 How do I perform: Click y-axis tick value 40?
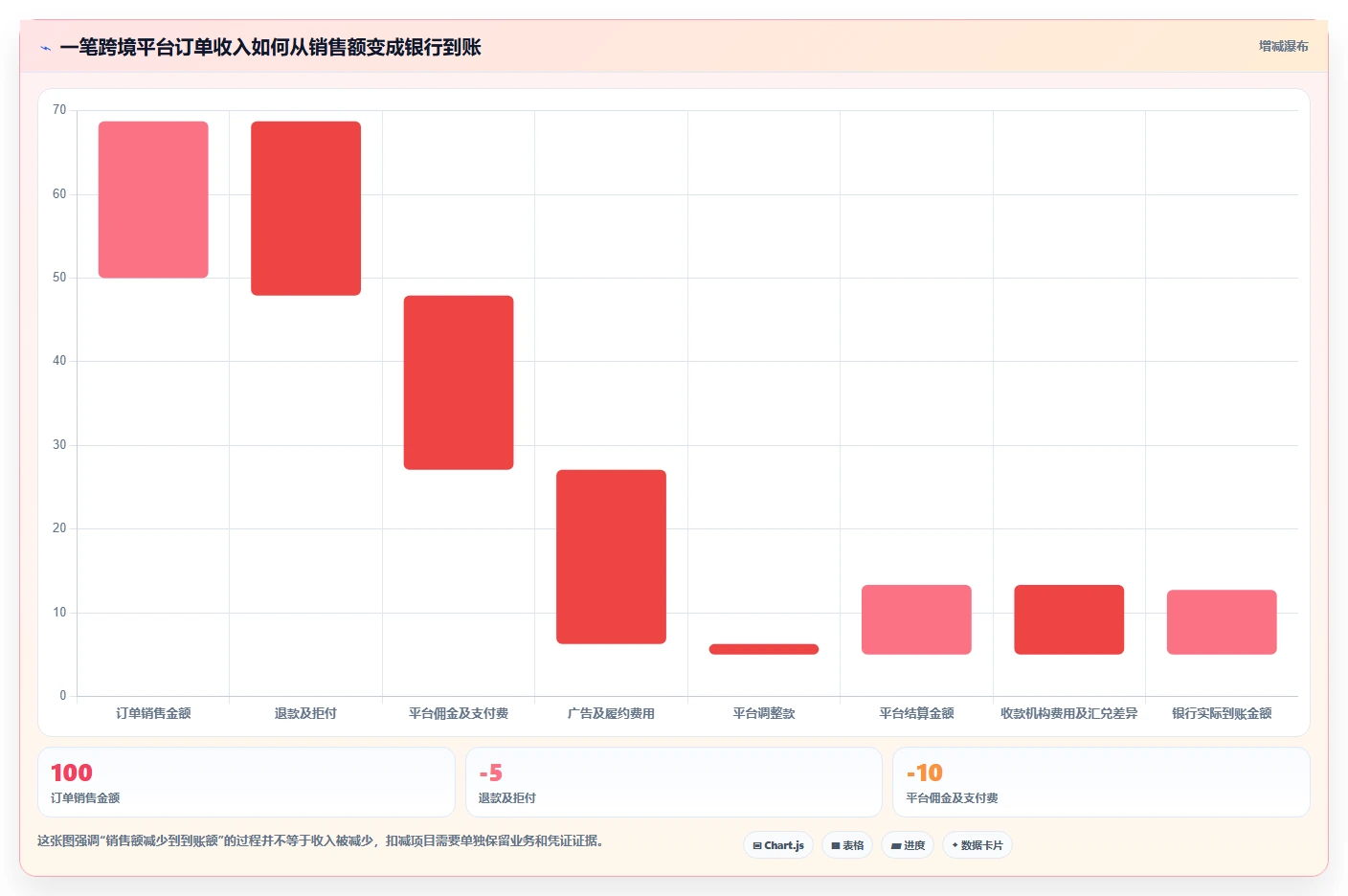pyautogui.click(x=59, y=361)
